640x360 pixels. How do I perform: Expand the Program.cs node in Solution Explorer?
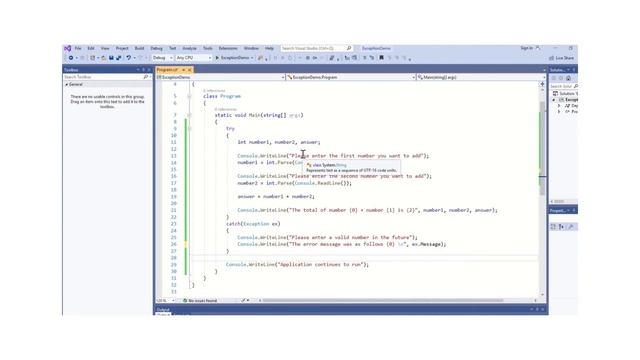[559, 111]
